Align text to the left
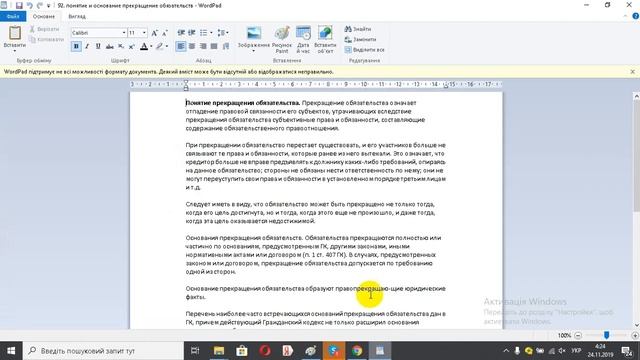 click(181, 47)
